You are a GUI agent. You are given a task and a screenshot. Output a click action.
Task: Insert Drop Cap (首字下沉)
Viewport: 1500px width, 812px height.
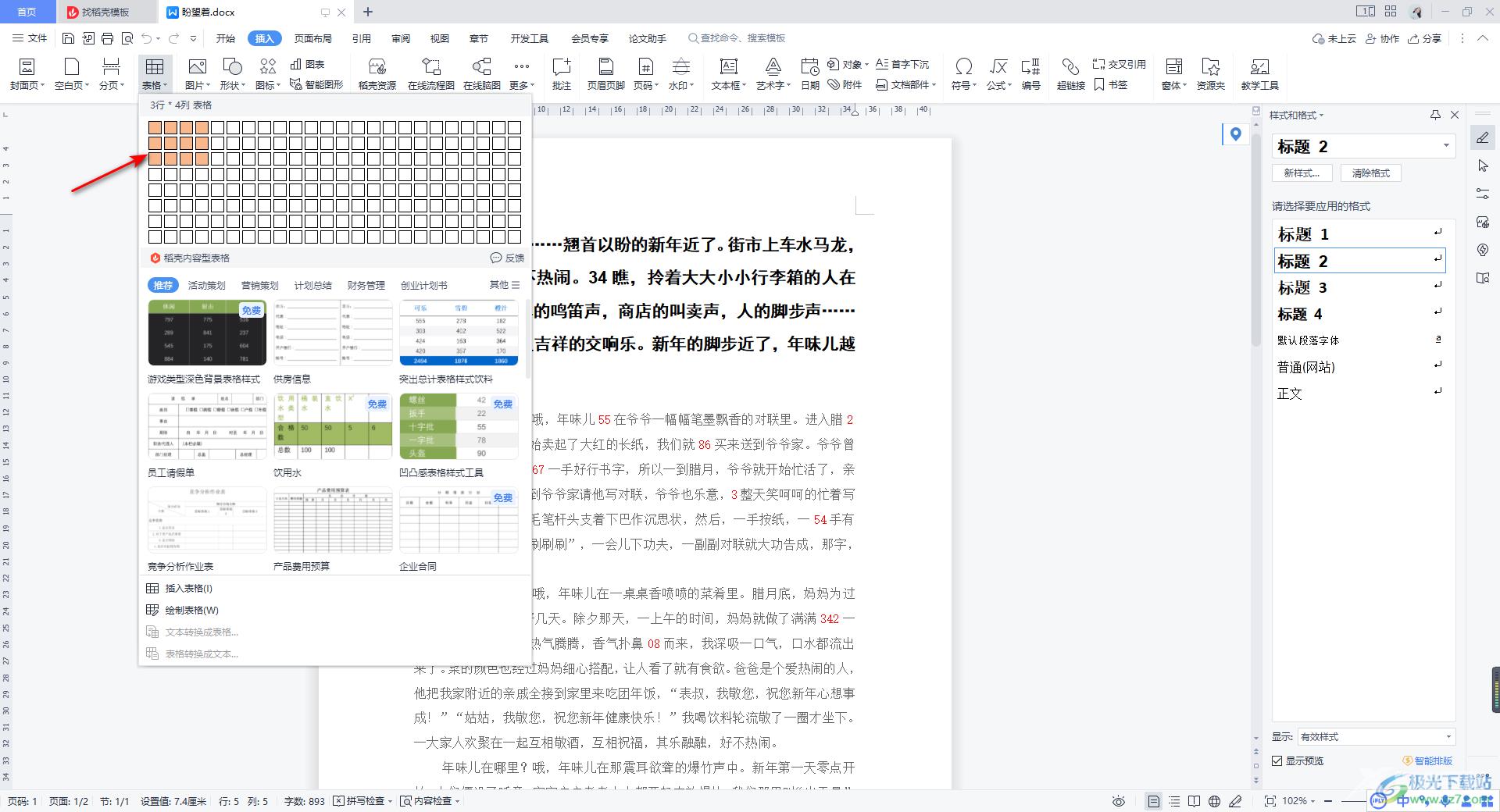click(x=902, y=64)
